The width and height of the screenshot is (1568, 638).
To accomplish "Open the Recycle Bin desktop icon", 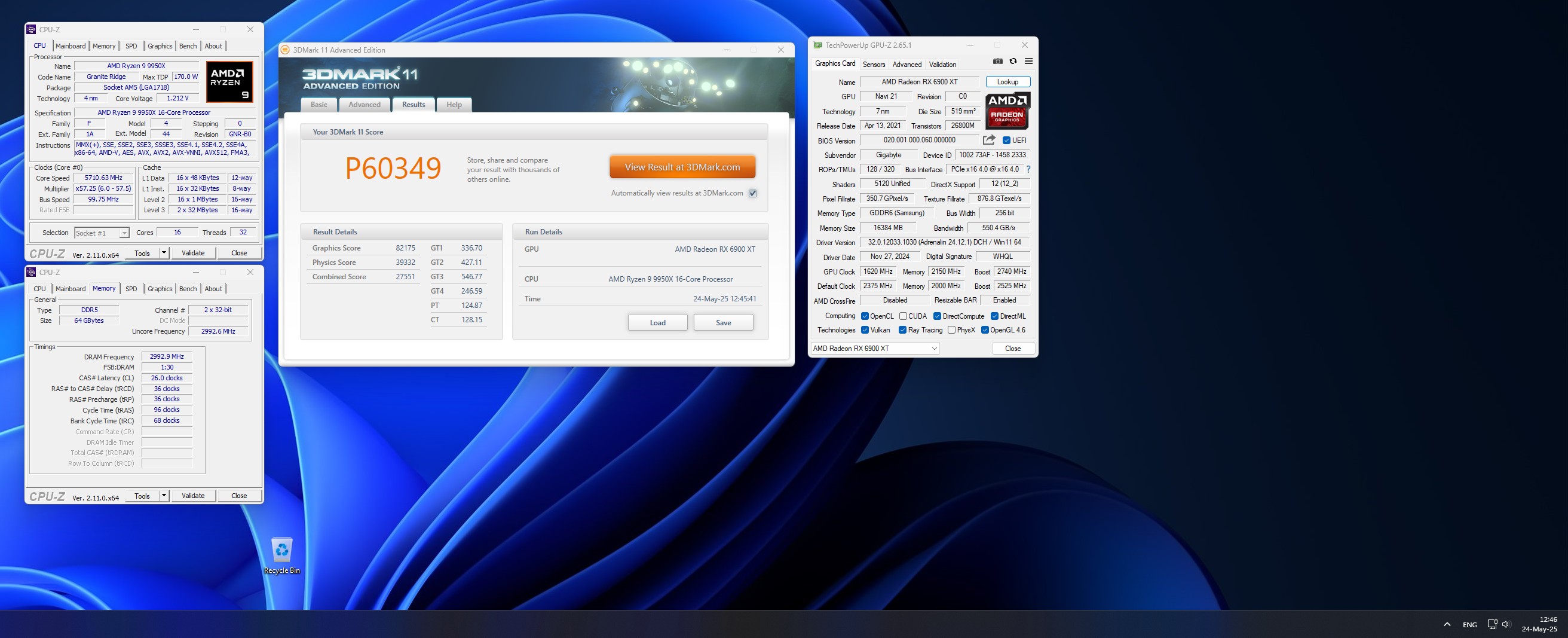I will [x=282, y=555].
